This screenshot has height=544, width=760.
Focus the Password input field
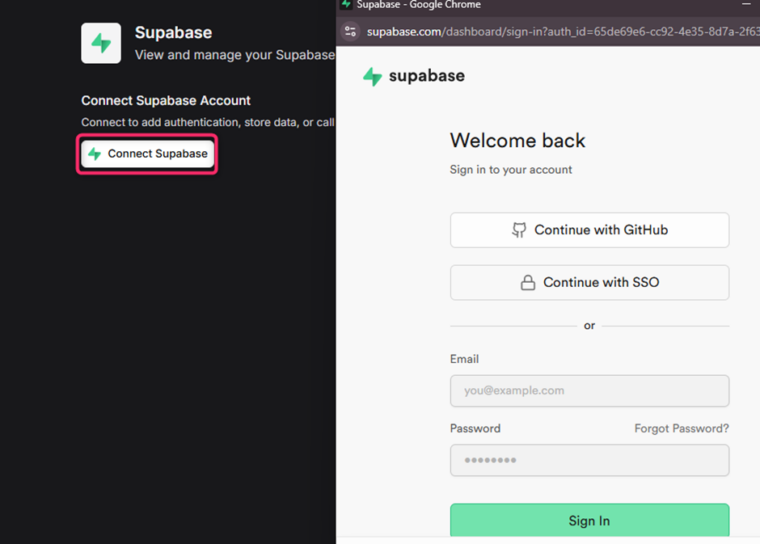[589, 460]
